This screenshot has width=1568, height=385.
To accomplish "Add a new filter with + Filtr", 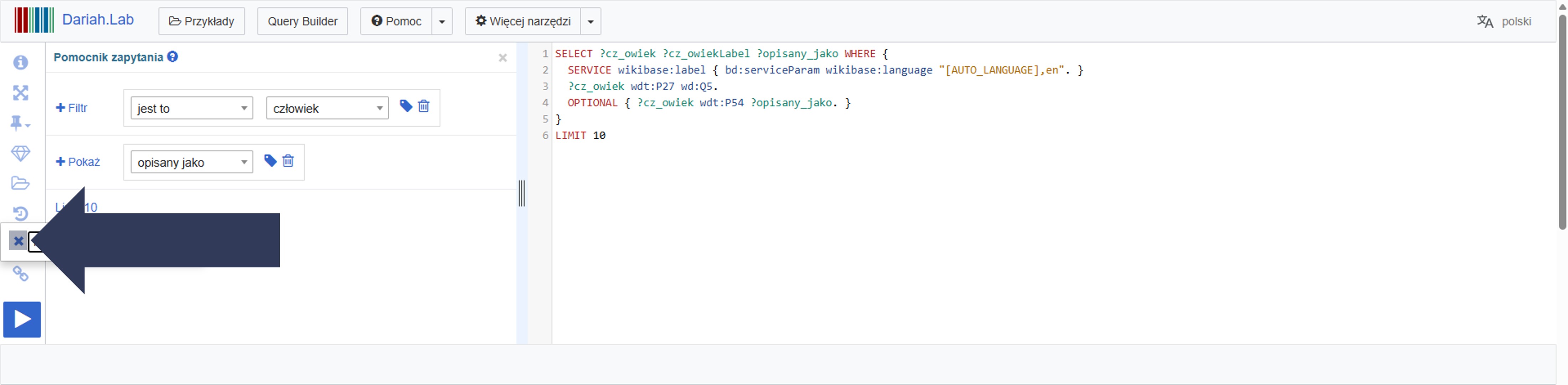I will pos(72,108).
